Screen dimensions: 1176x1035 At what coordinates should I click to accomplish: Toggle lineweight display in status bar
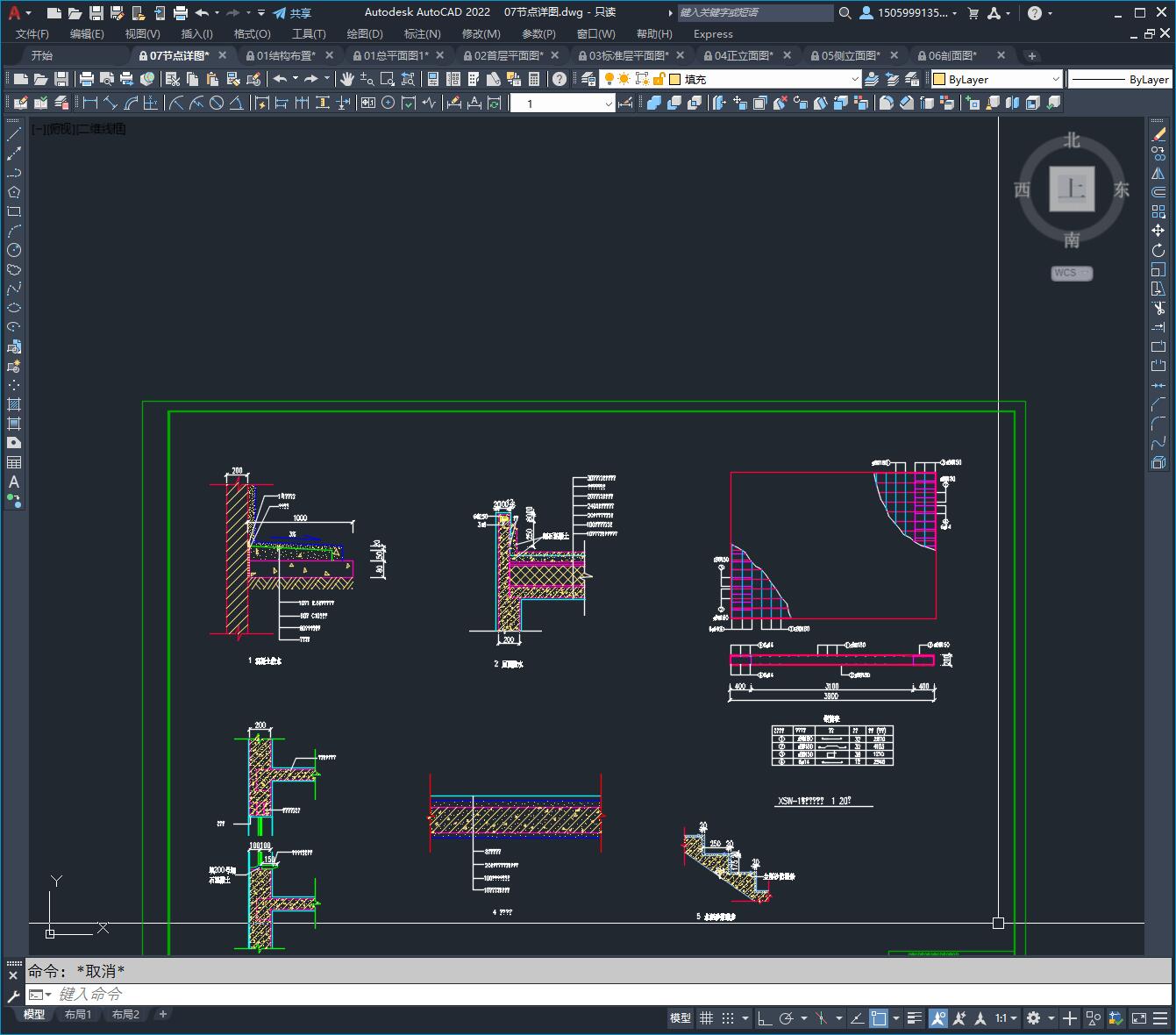(915, 1018)
